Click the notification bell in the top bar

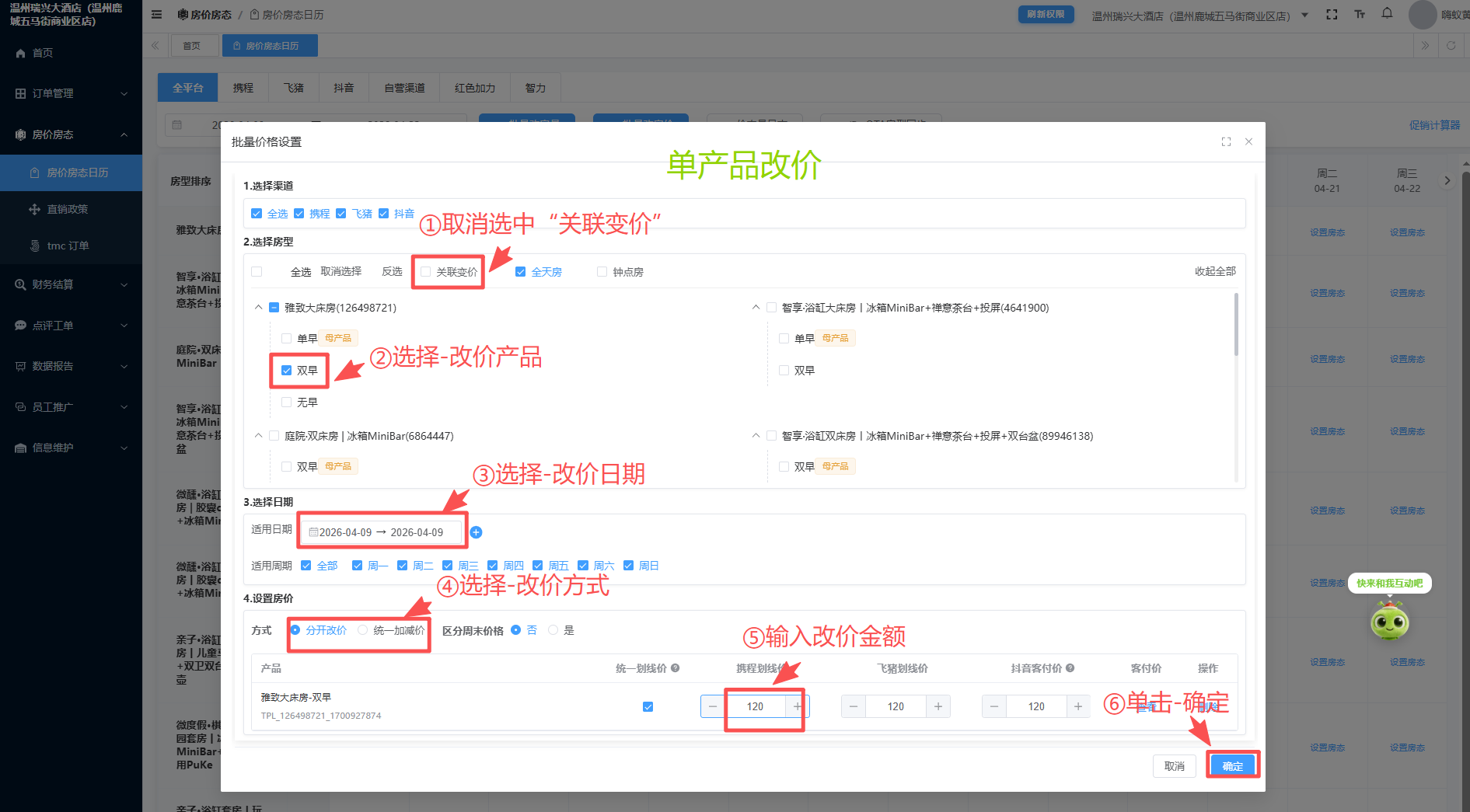1387,13
